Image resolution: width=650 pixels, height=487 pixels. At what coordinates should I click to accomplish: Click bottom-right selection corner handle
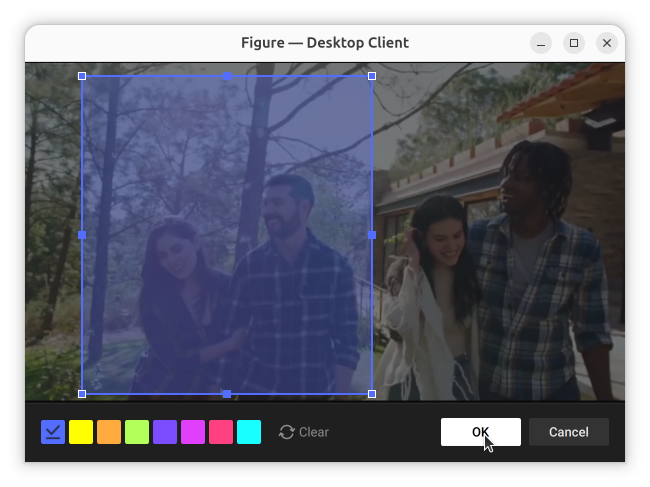pos(372,394)
